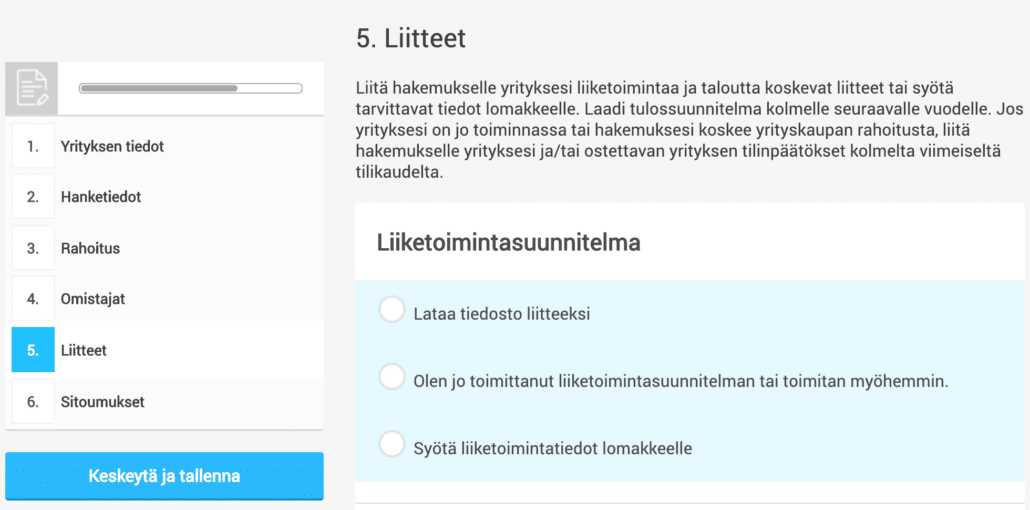This screenshot has height=510, width=1030.
Task: Navigate to the Rahoitus section
Action: pos(90,248)
